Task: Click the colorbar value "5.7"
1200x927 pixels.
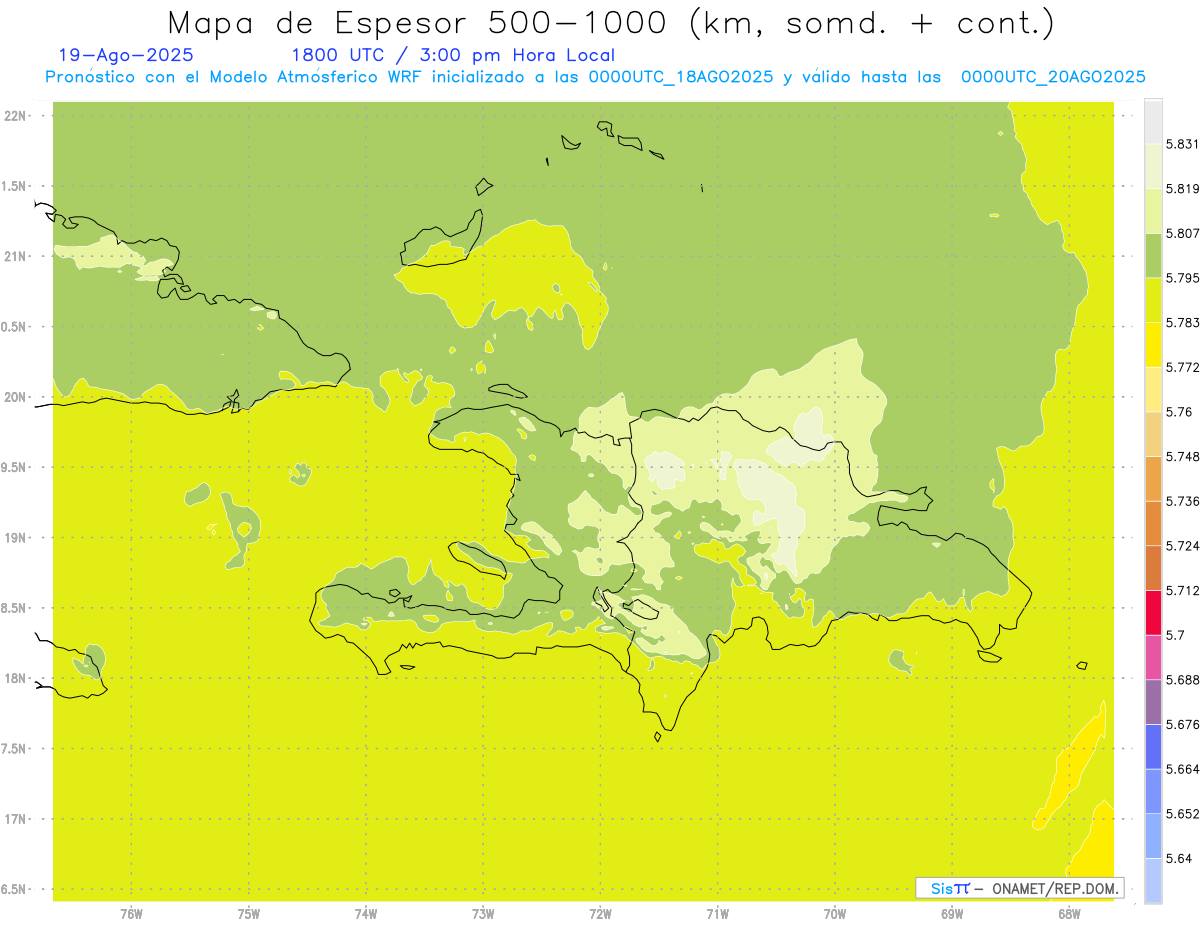Action: pos(1175,636)
